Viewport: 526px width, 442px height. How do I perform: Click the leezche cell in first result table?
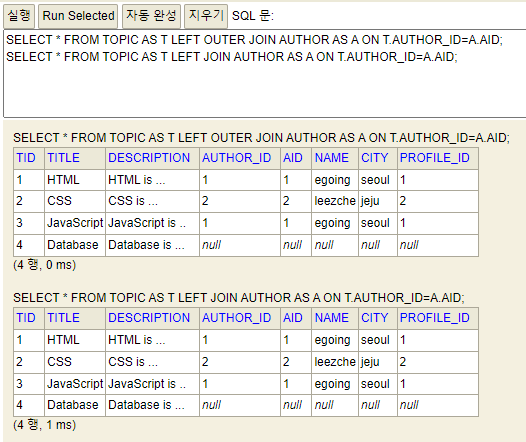coord(335,201)
